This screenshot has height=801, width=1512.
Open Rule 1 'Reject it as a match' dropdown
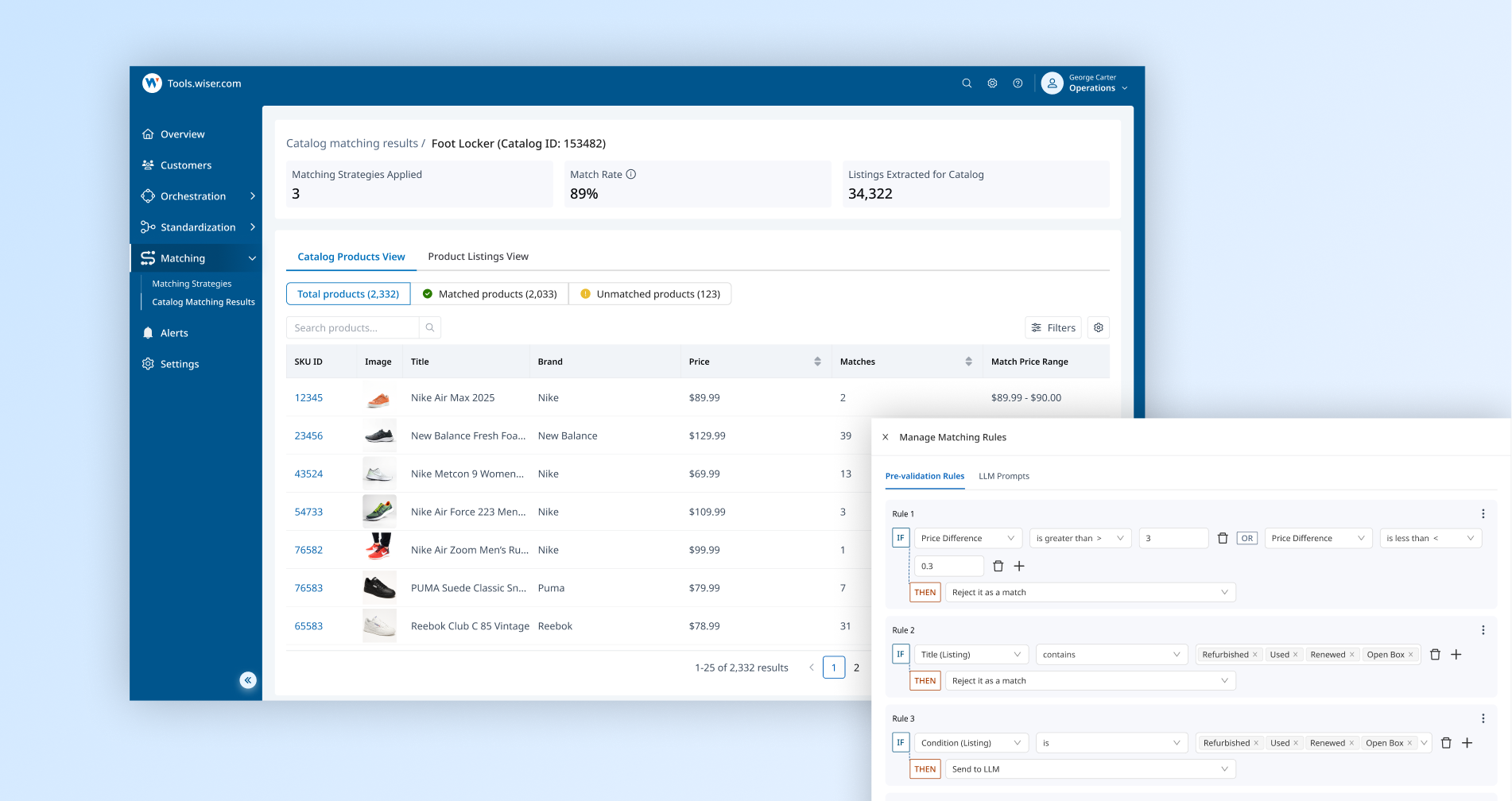click(x=1090, y=592)
